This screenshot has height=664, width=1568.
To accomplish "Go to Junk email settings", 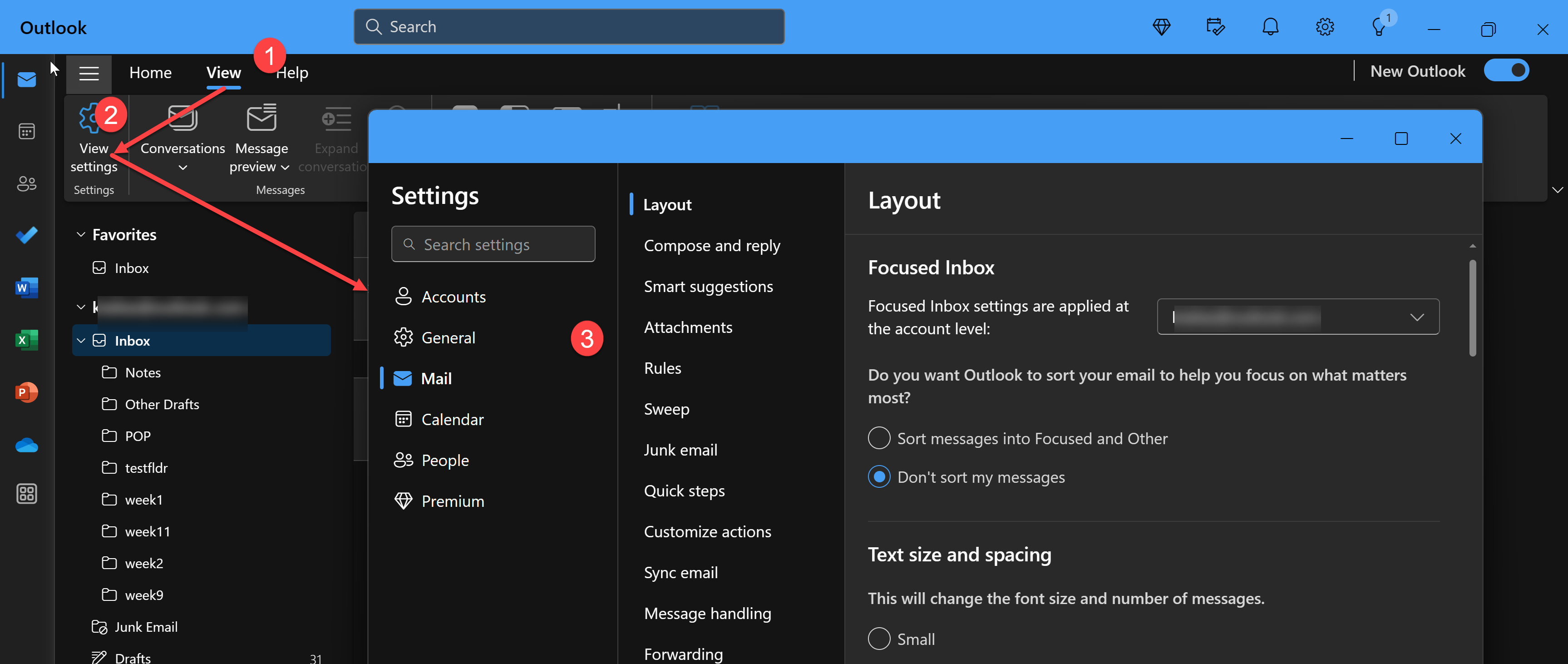I will [x=680, y=450].
